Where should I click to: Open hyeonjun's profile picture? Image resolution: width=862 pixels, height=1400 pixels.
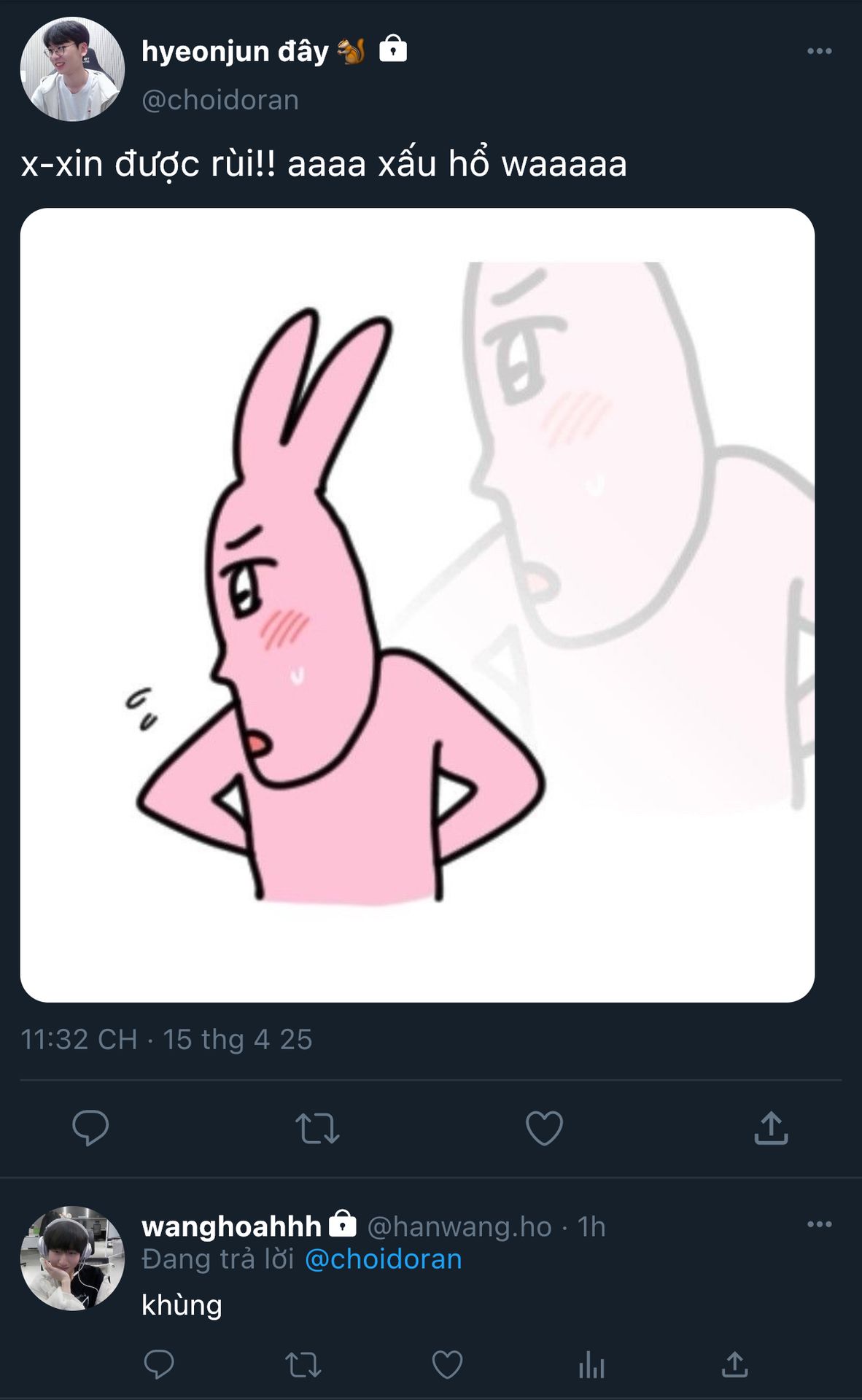coord(72,69)
